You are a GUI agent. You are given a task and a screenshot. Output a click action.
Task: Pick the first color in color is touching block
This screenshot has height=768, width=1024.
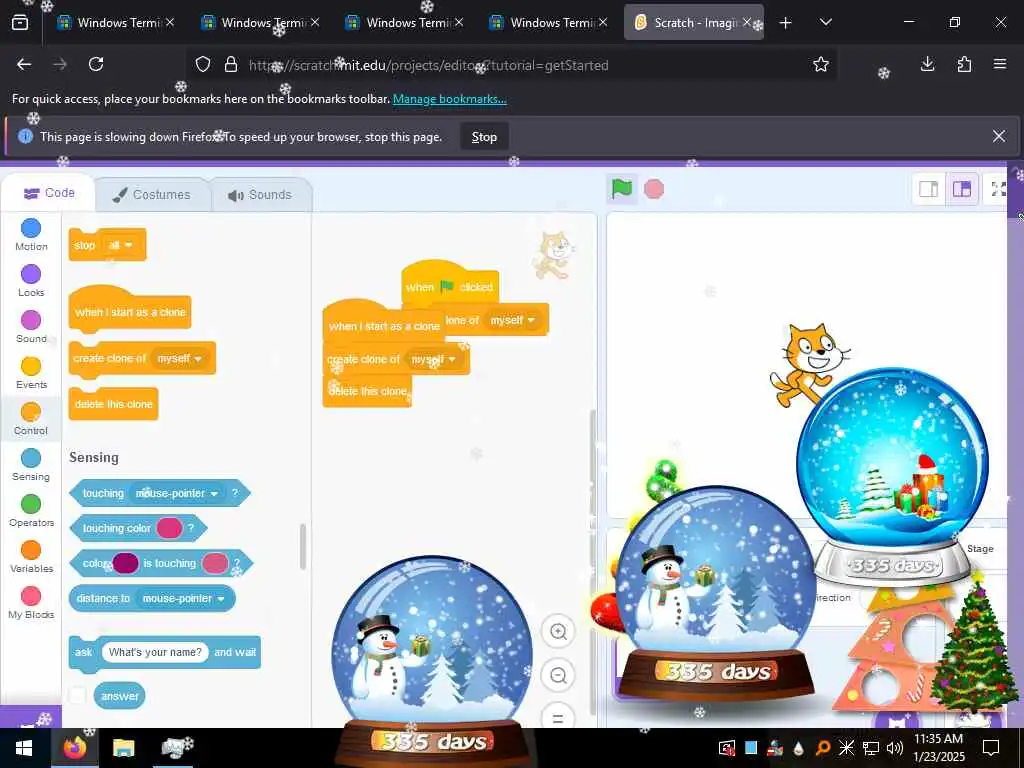(x=125, y=563)
